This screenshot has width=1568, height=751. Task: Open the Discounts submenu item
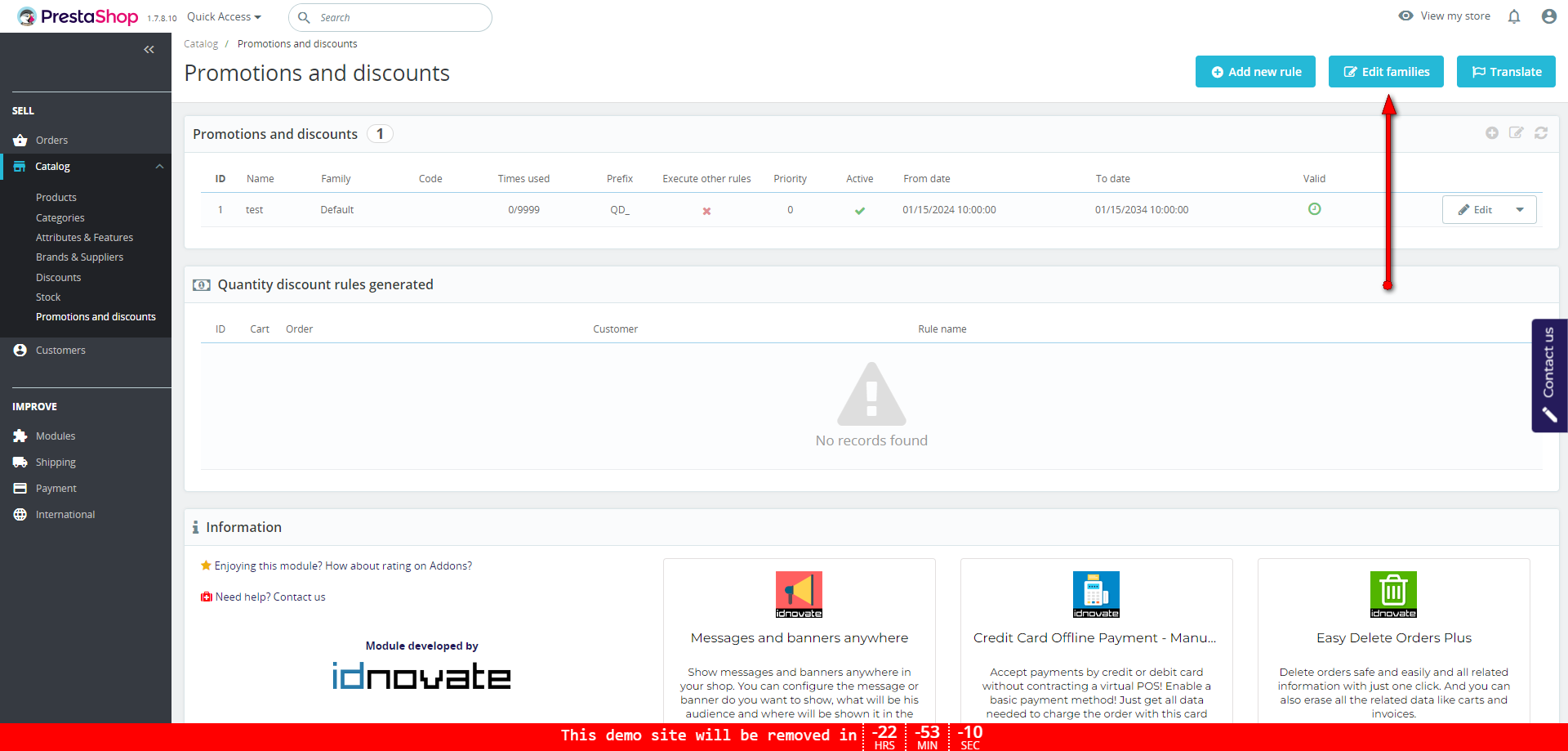coord(59,278)
